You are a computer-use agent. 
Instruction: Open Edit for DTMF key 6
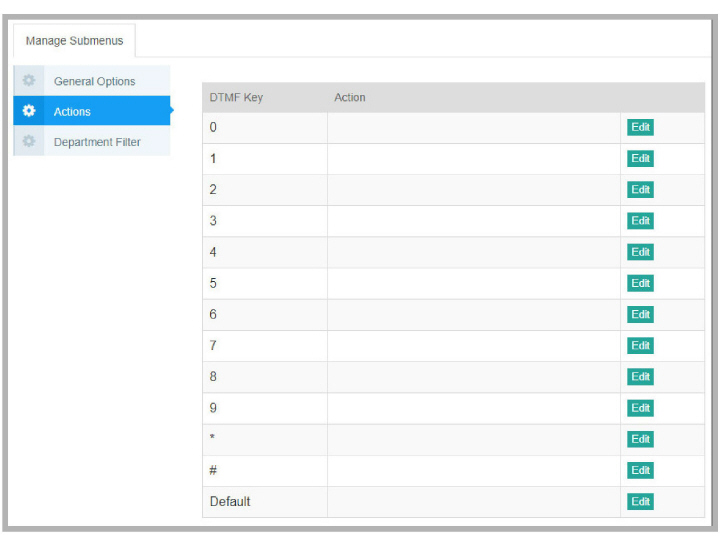(640, 314)
